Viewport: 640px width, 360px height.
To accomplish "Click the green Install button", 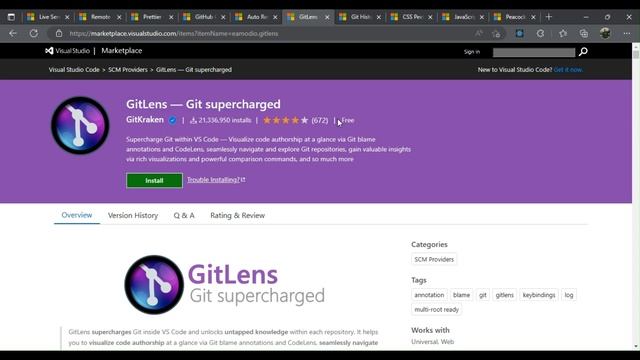I will [x=154, y=180].
